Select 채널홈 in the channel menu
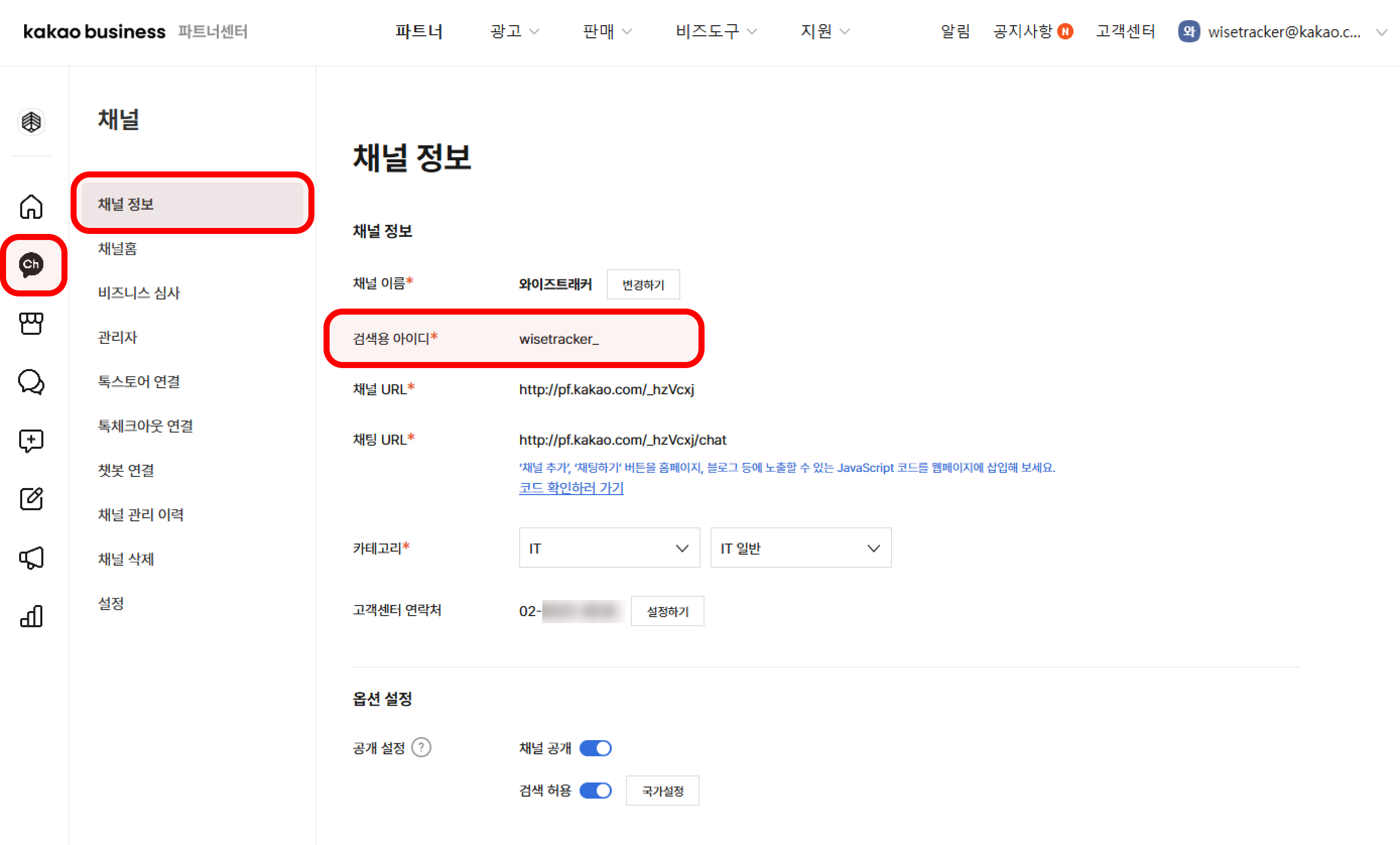Image resolution: width=1400 pixels, height=845 pixels. [117, 249]
